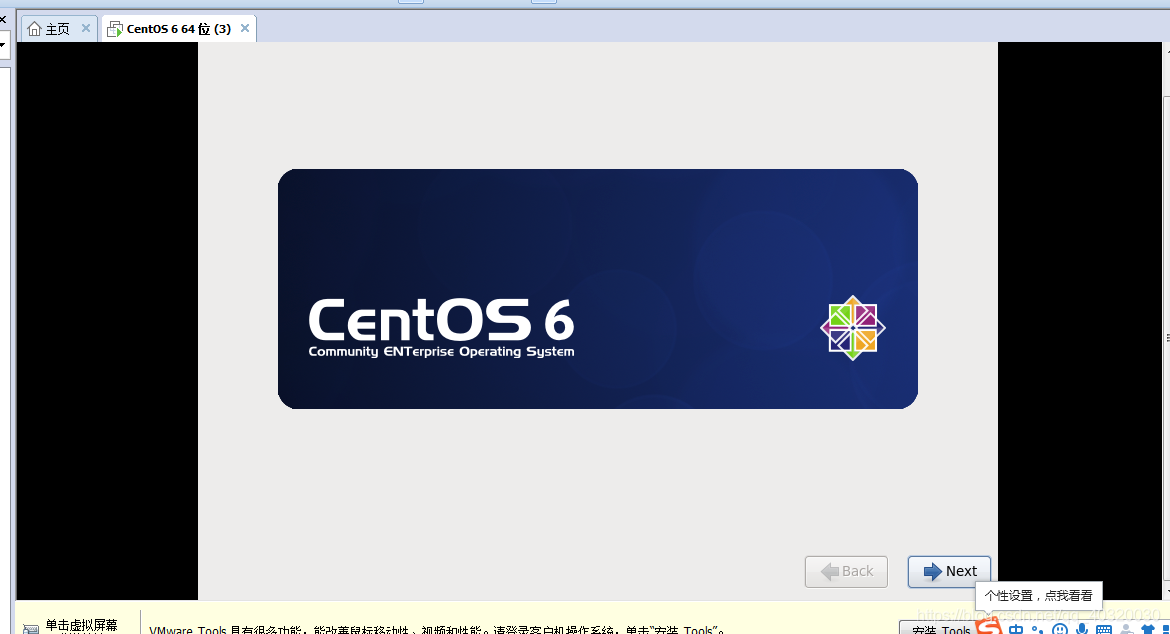Click the Next button in the CentOS installer
The image size is (1170, 634).
(949, 571)
